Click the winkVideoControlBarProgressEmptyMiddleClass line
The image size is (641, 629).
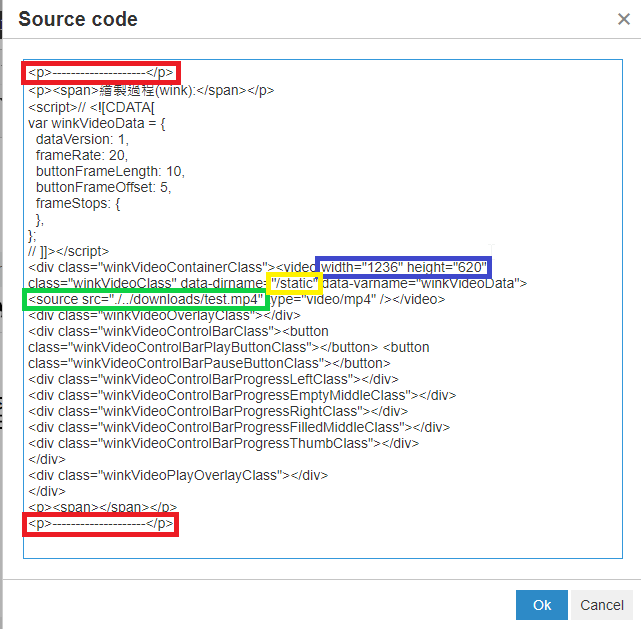pyautogui.click(x=242, y=395)
